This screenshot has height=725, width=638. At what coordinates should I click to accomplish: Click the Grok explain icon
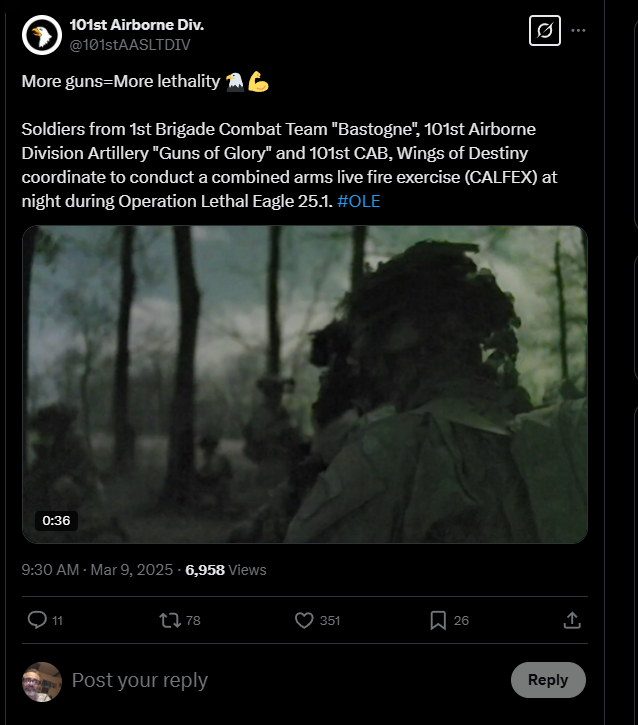point(545,31)
